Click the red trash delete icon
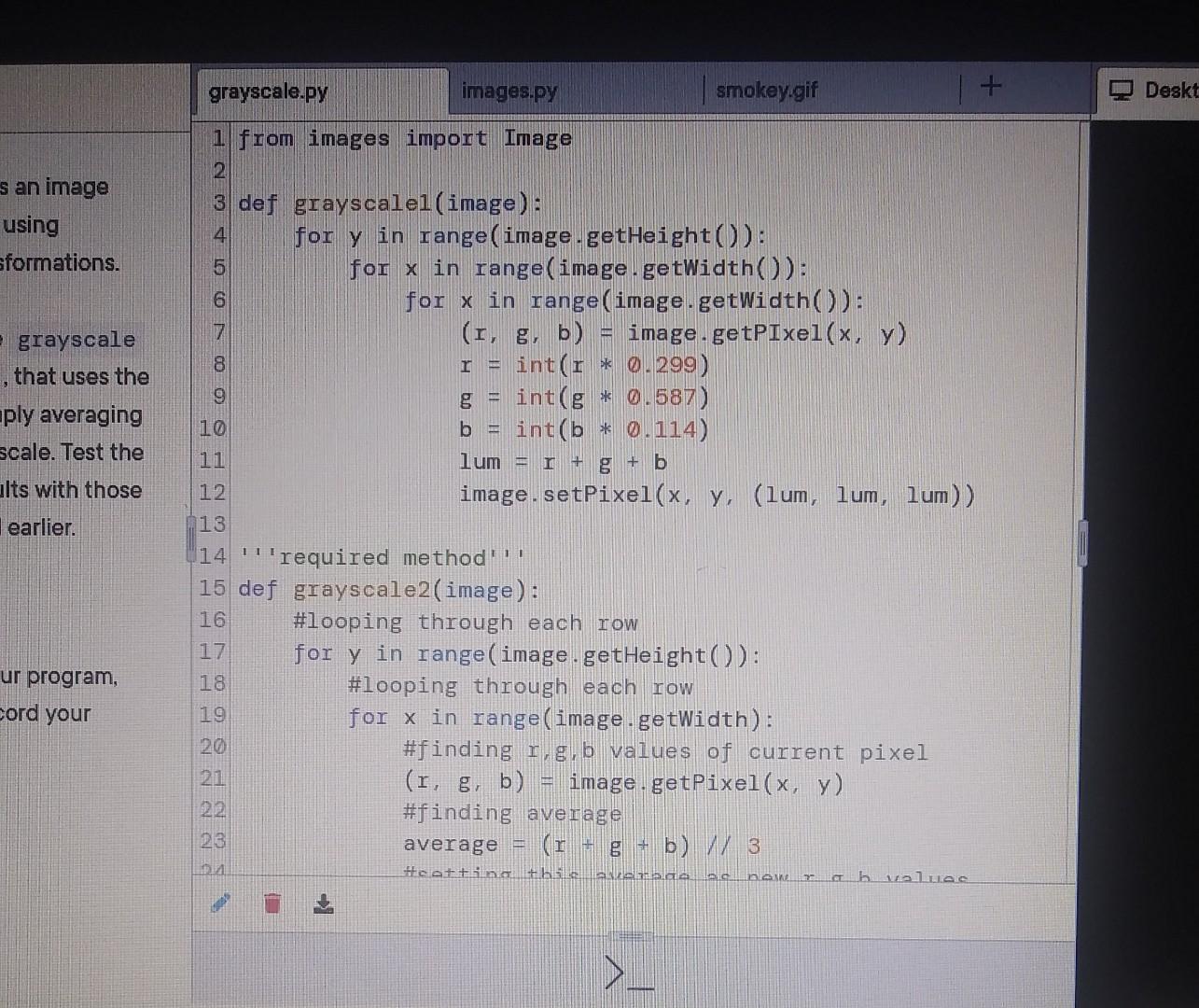 click(271, 903)
